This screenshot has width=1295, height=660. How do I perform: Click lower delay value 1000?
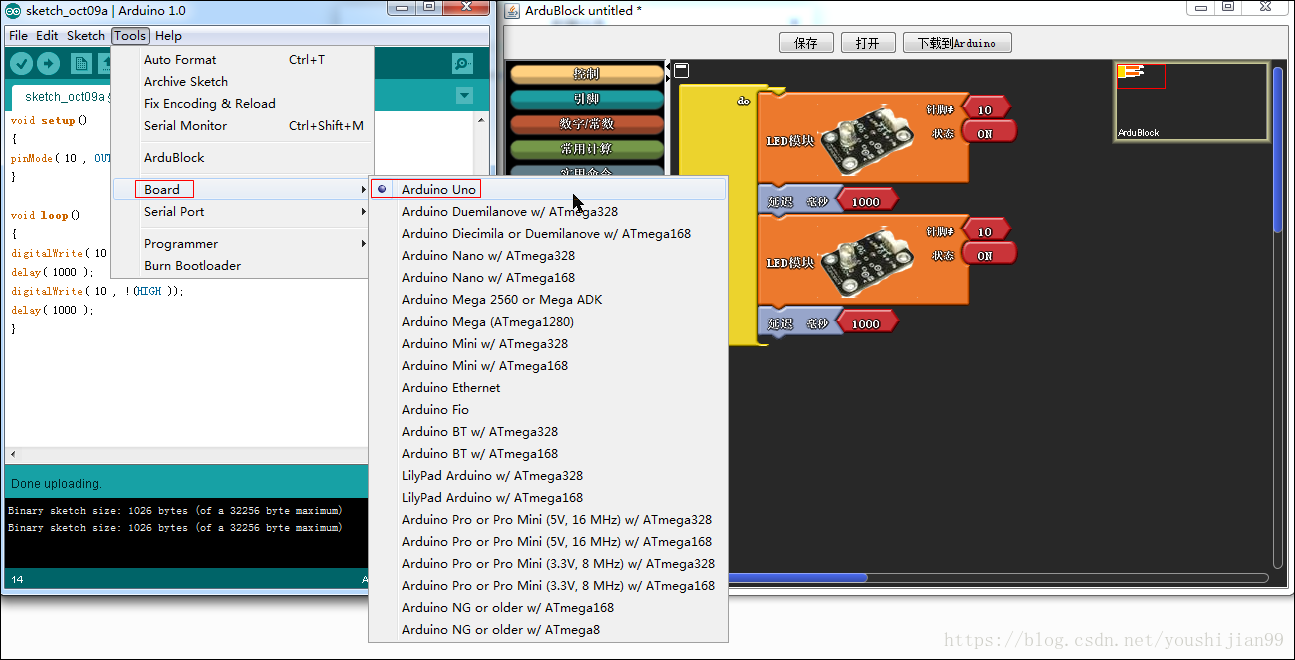(866, 323)
